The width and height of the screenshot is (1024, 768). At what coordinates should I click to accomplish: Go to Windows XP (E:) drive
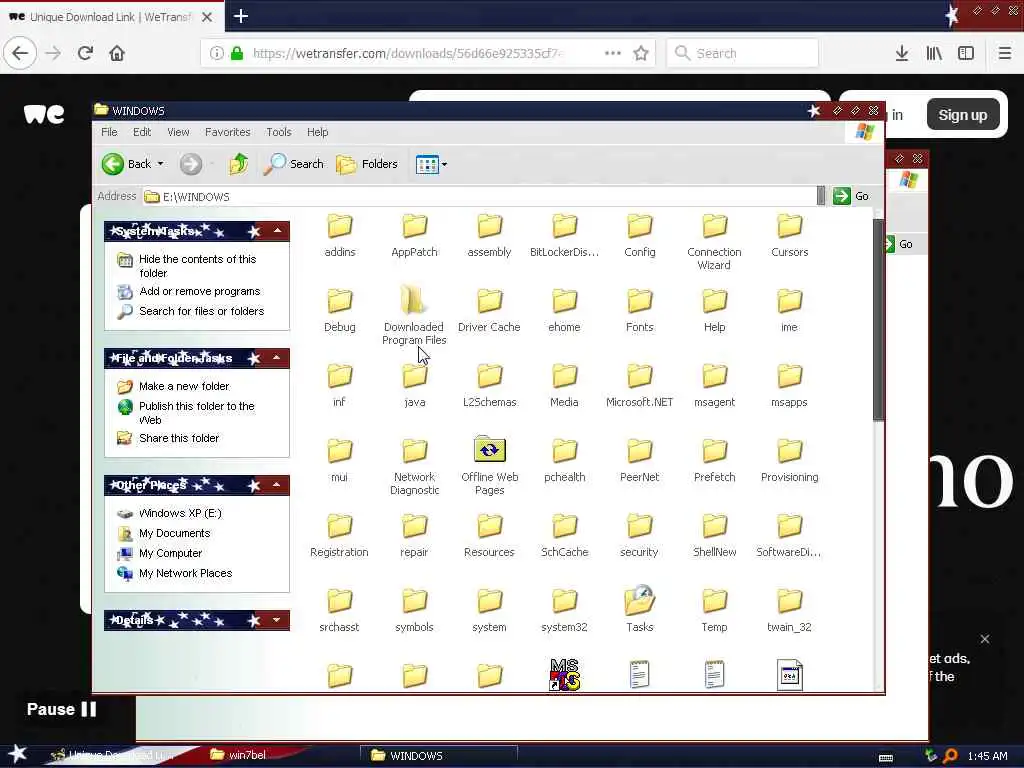click(x=180, y=513)
